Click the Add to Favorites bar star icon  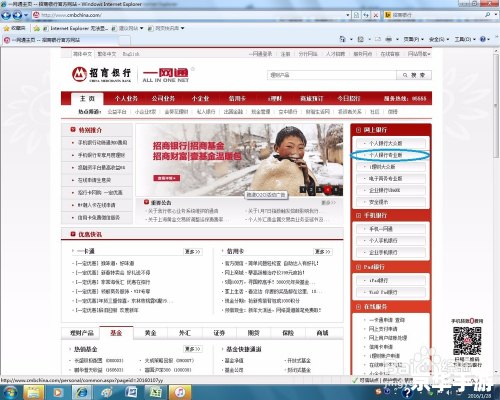click(37, 28)
